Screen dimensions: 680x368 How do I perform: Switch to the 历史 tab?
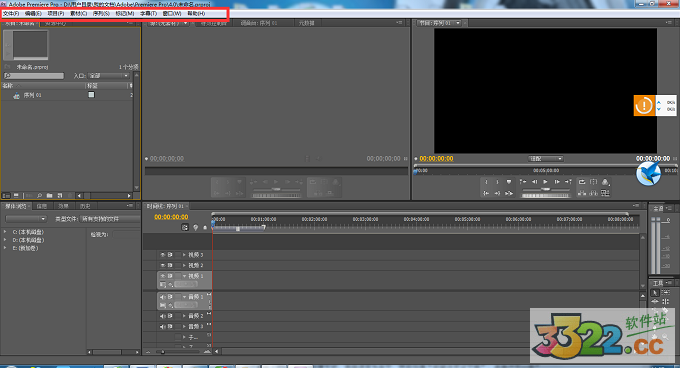(85, 206)
